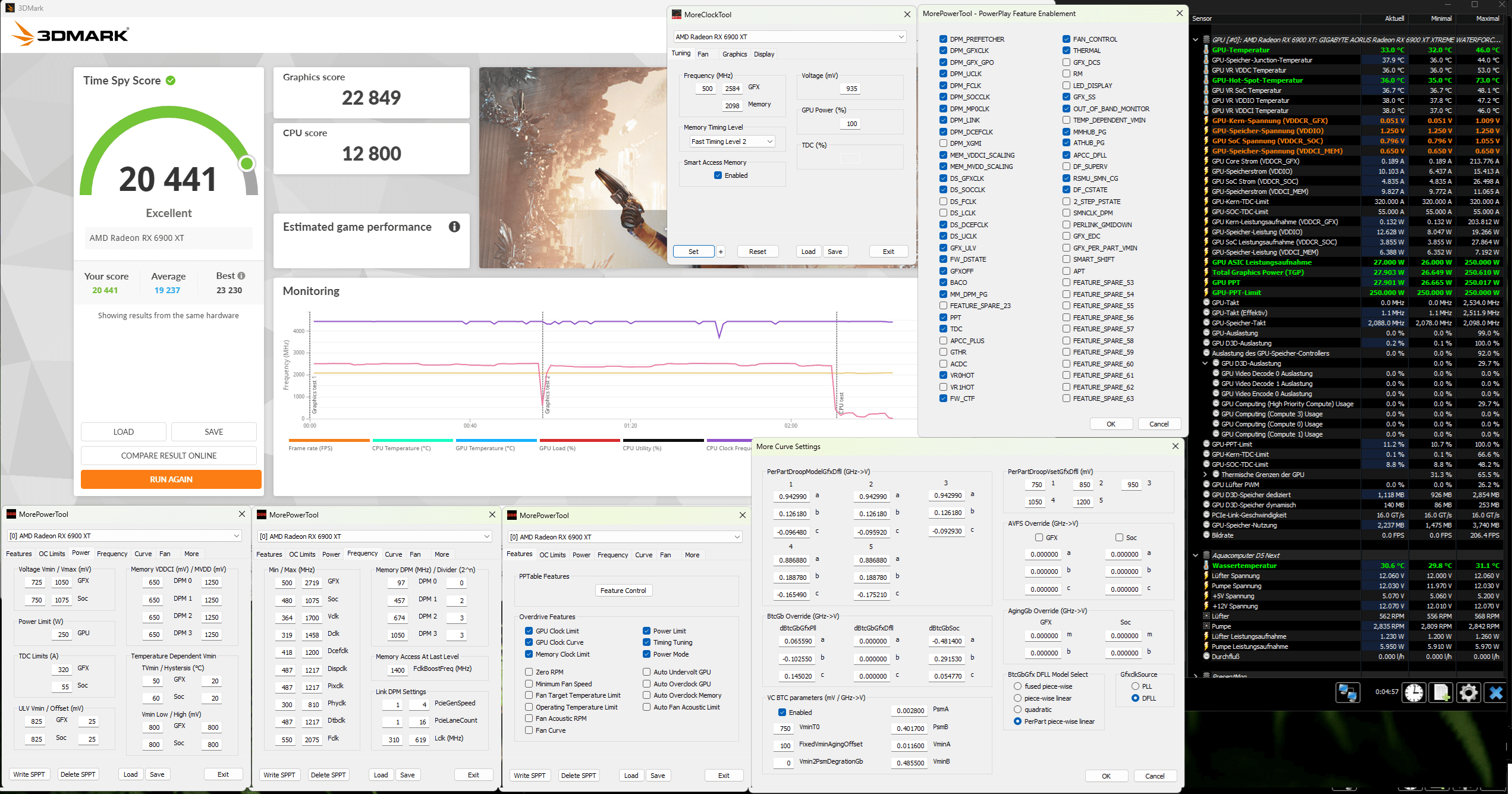
Task: Click the chip icon beside GPU [#0] header
Action: pos(1206,40)
